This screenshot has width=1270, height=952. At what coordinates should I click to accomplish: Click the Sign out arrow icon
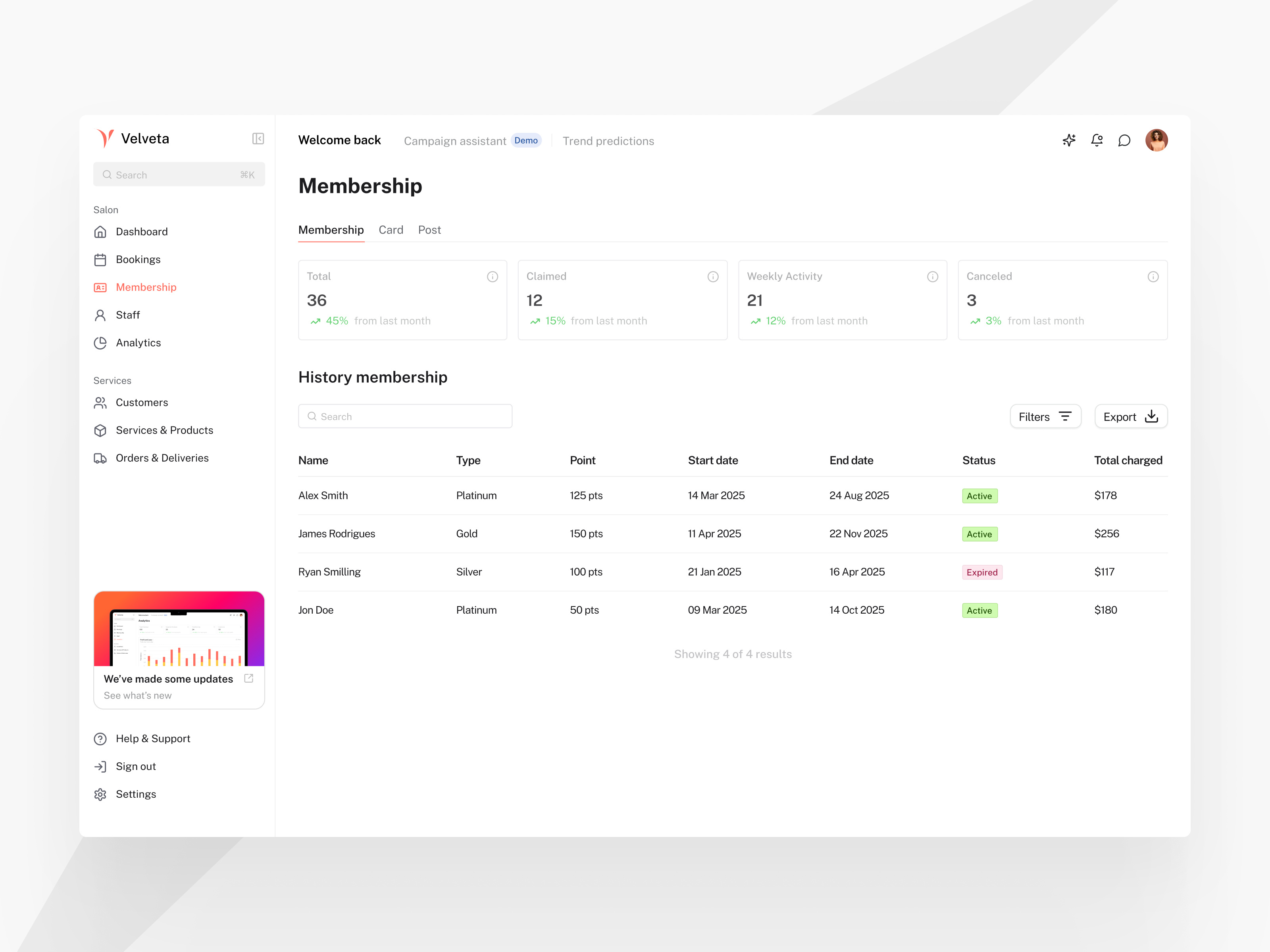pyautogui.click(x=100, y=767)
